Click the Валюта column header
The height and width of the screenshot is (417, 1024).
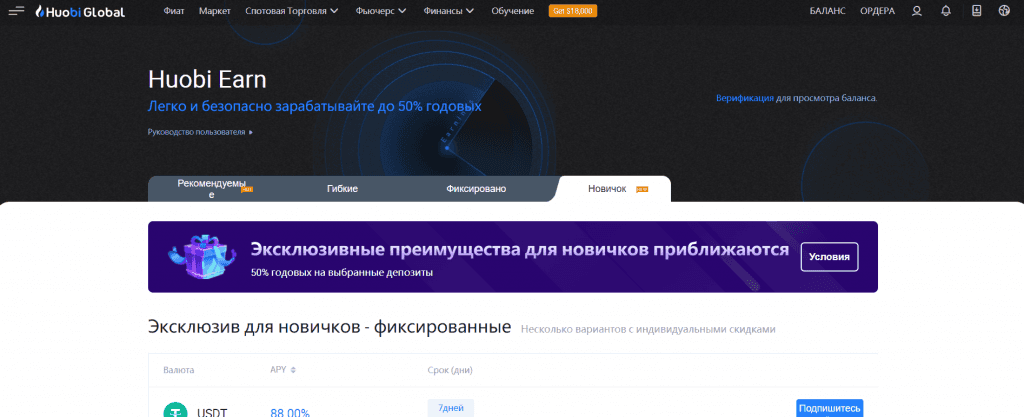click(x=178, y=370)
